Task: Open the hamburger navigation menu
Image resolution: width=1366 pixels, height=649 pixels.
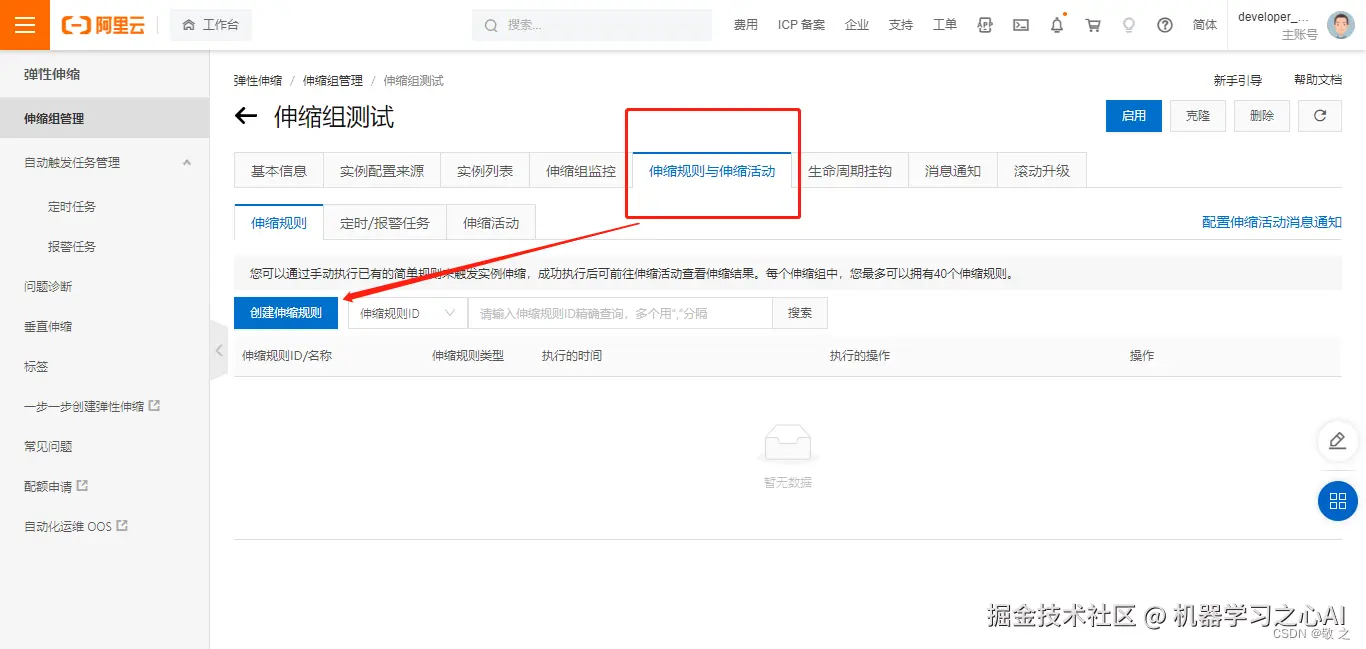Action: click(x=24, y=24)
